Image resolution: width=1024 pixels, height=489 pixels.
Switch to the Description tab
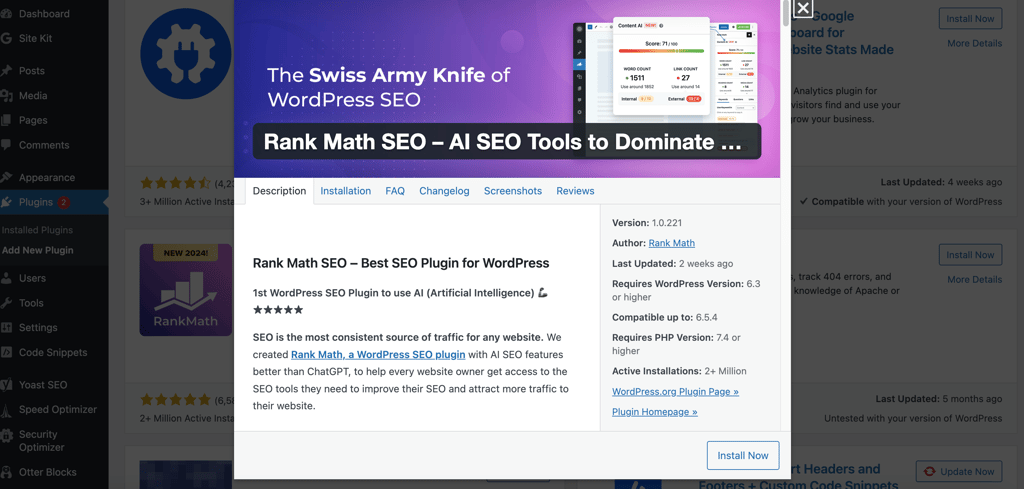click(280, 191)
